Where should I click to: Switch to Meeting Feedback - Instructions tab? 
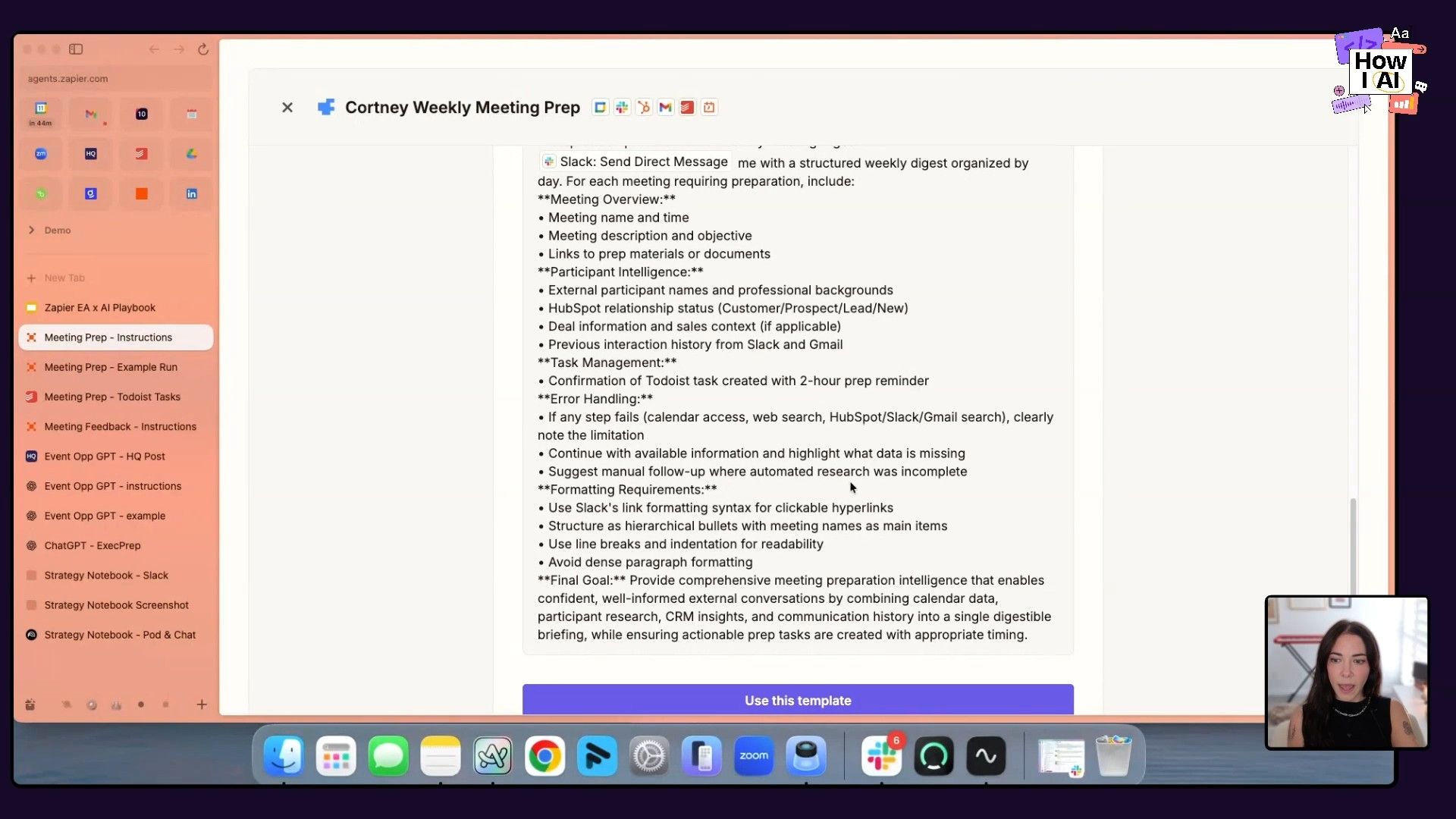tap(115, 426)
